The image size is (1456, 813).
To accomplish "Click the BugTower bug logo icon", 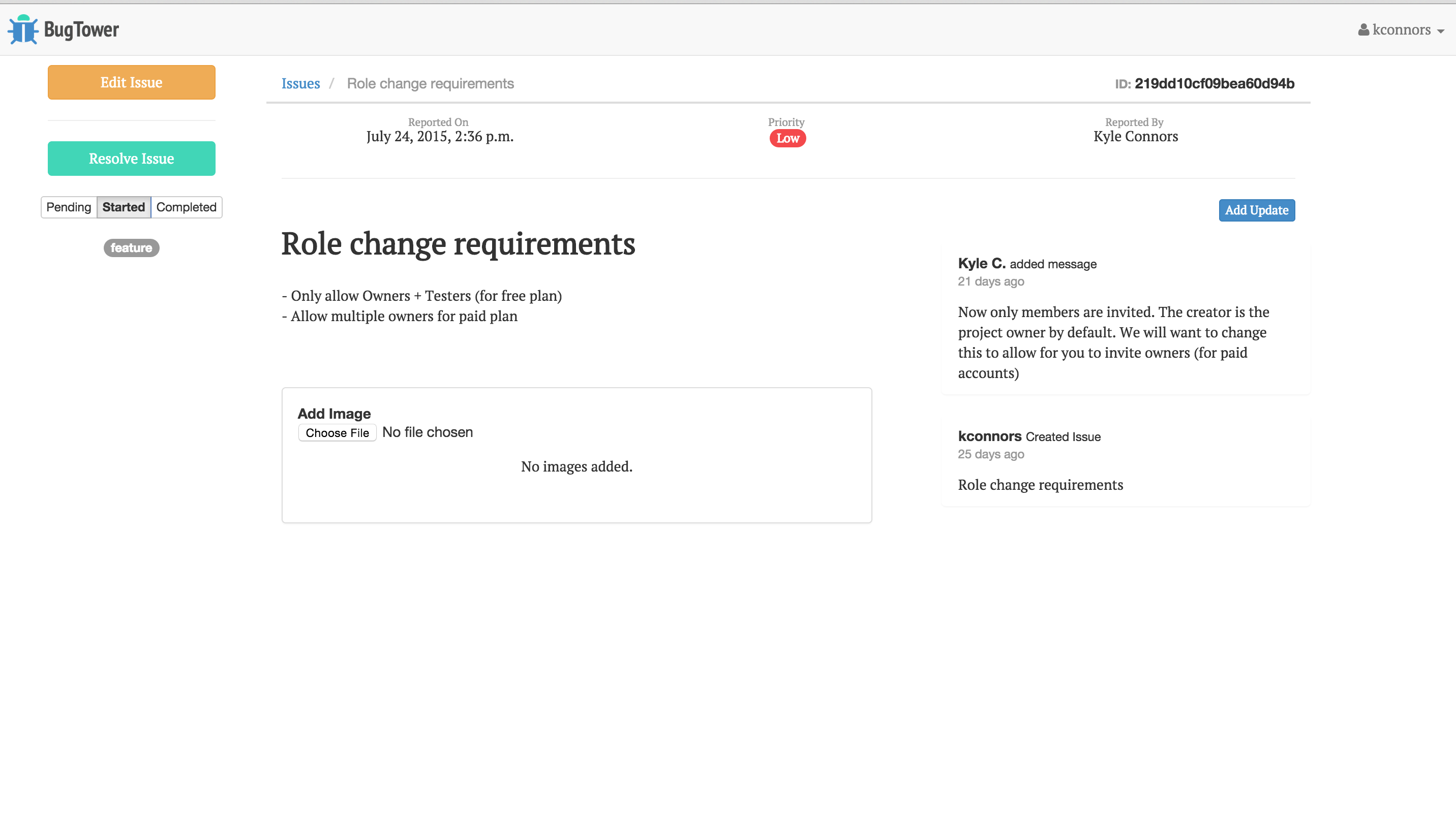I will pos(22,29).
